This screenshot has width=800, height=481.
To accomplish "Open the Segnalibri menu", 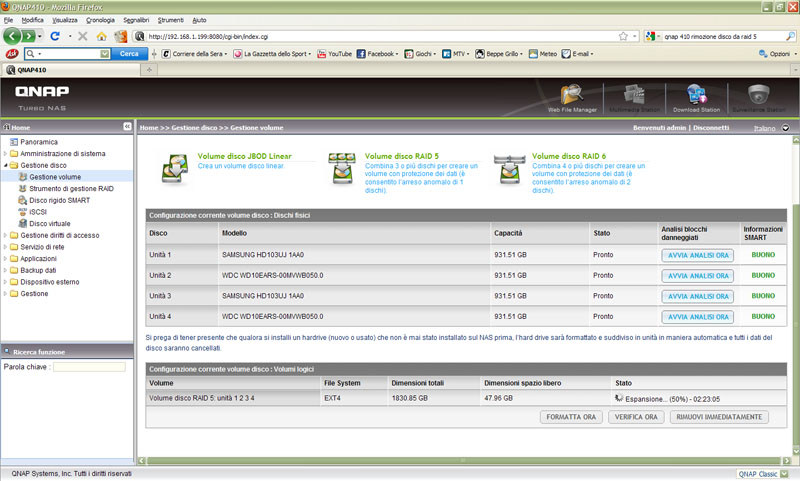I will point(136,20).
